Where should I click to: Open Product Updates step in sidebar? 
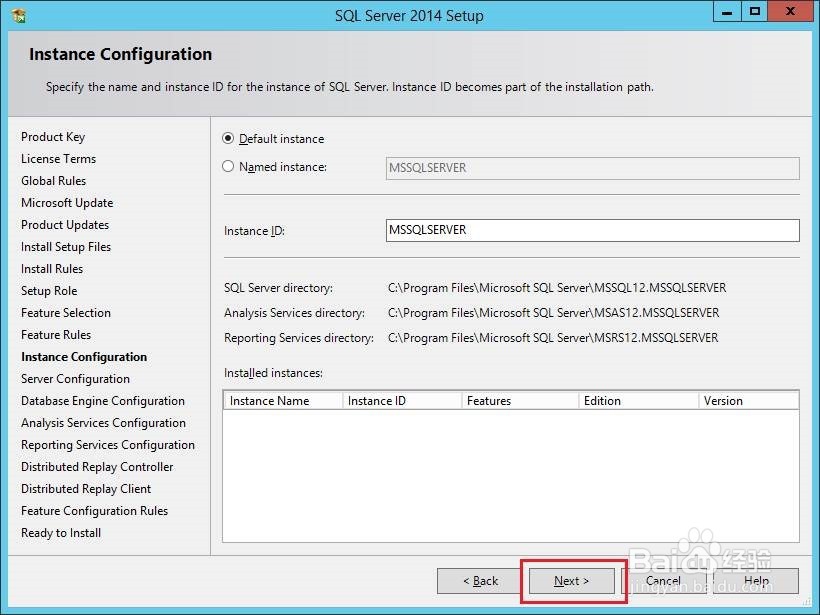pos(65,225)
